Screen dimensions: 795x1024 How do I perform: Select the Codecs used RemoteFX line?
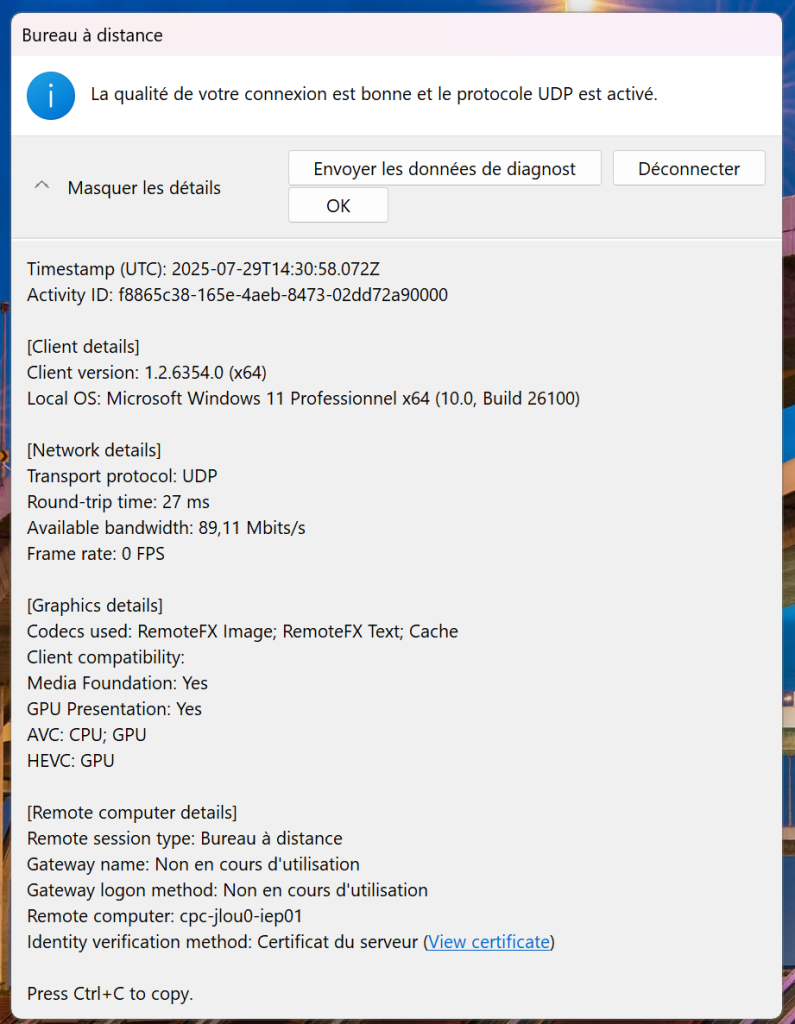coord(242,632)
